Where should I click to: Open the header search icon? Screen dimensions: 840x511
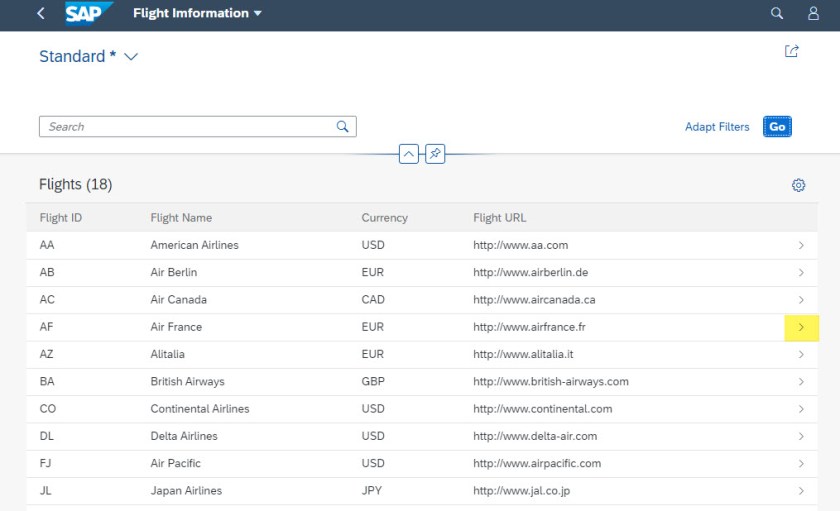(777, 14)
